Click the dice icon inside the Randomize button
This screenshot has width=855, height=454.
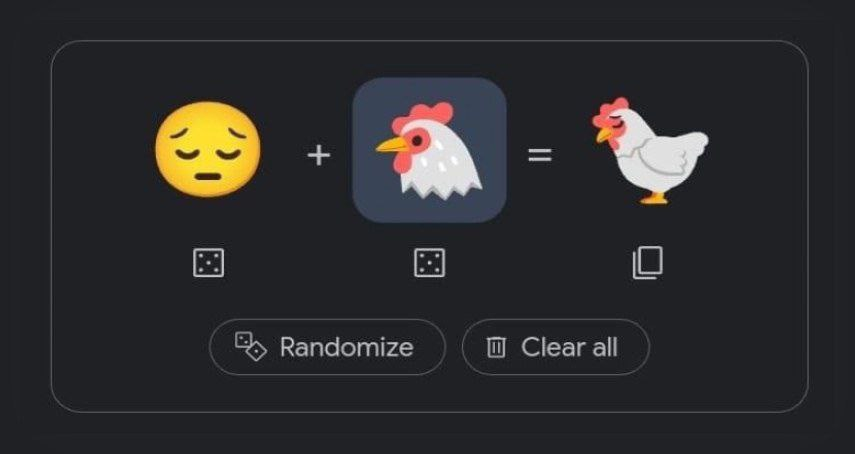pos(250,346)
